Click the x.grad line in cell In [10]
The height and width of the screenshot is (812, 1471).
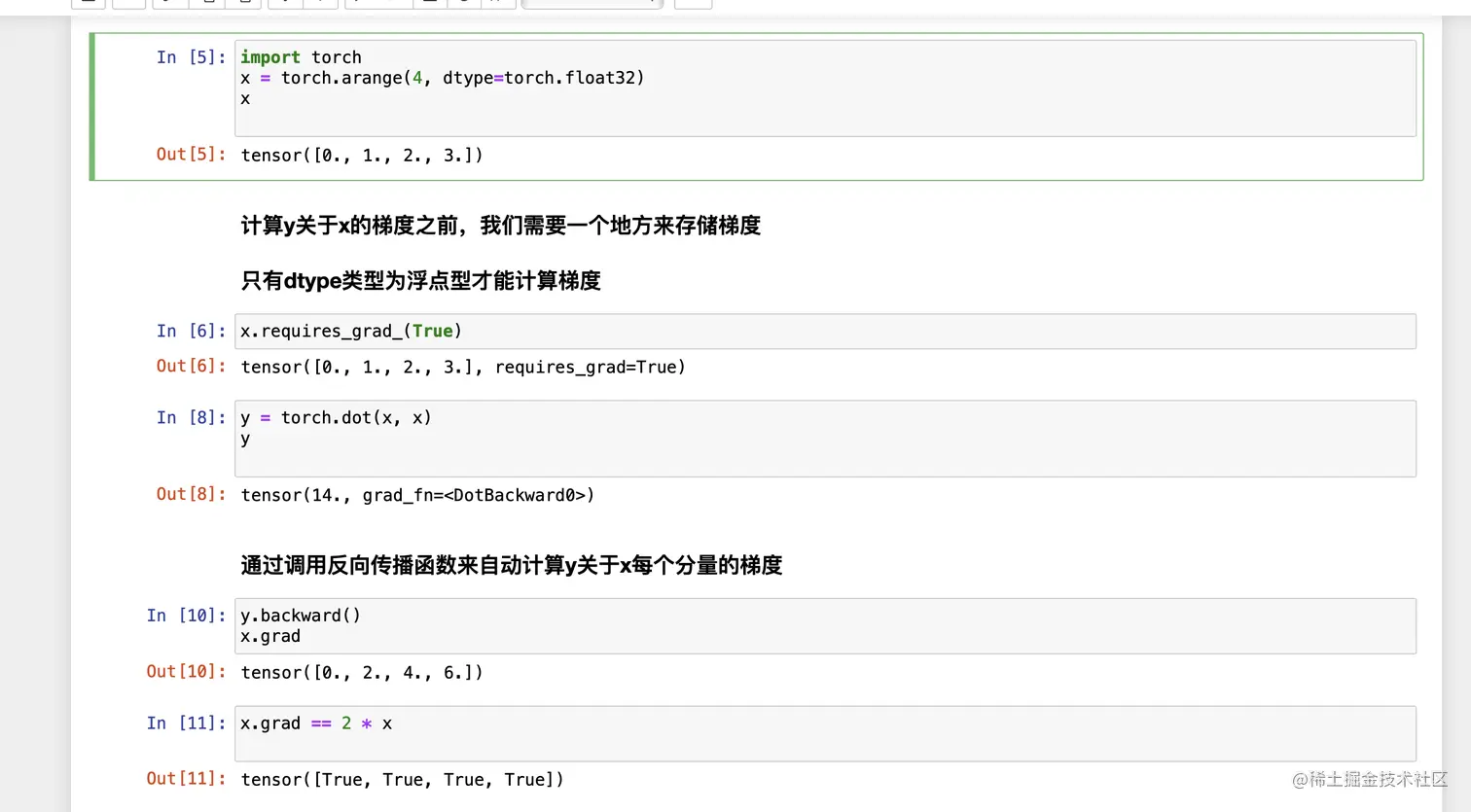pos(270,637)
